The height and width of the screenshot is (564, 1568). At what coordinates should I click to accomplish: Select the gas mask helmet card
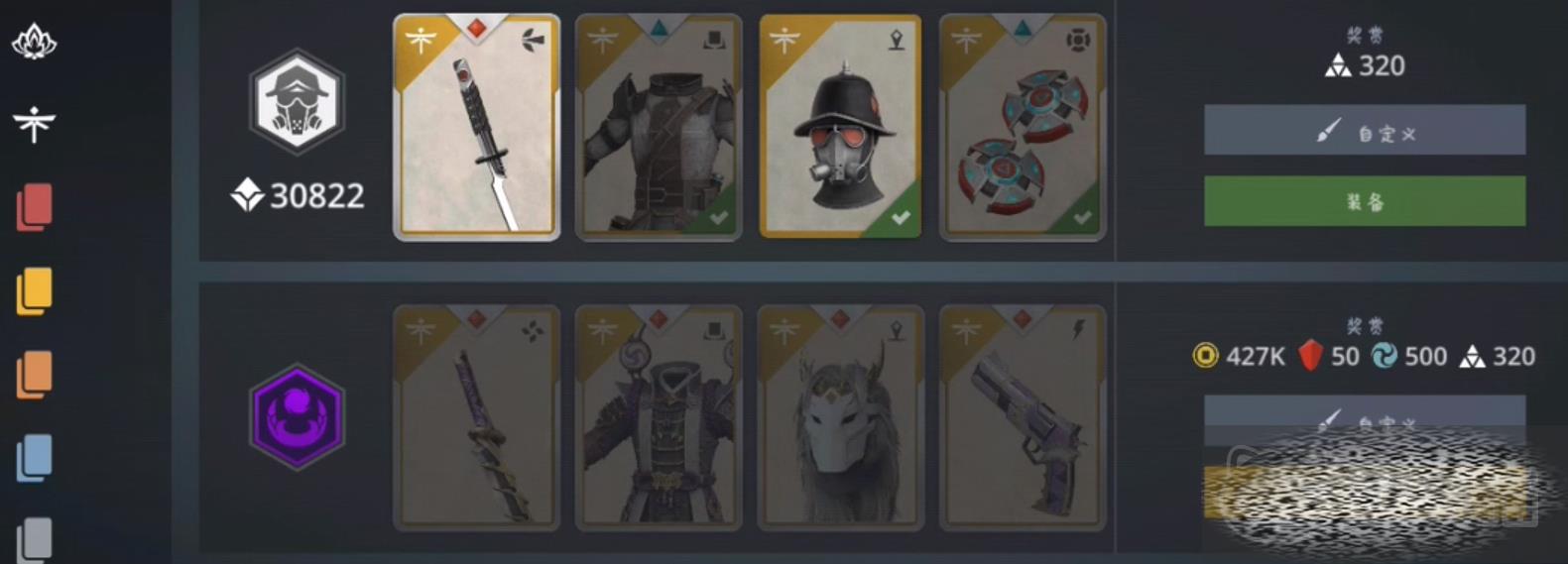(x=841, y=127)
